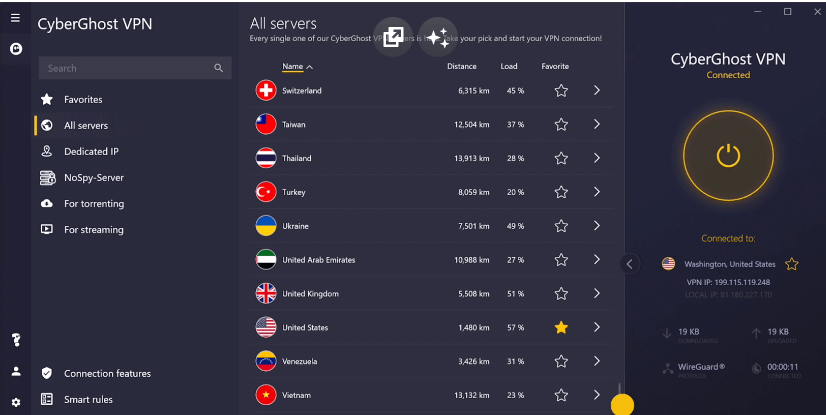Expand the Turkey server list

coord(596,192)
